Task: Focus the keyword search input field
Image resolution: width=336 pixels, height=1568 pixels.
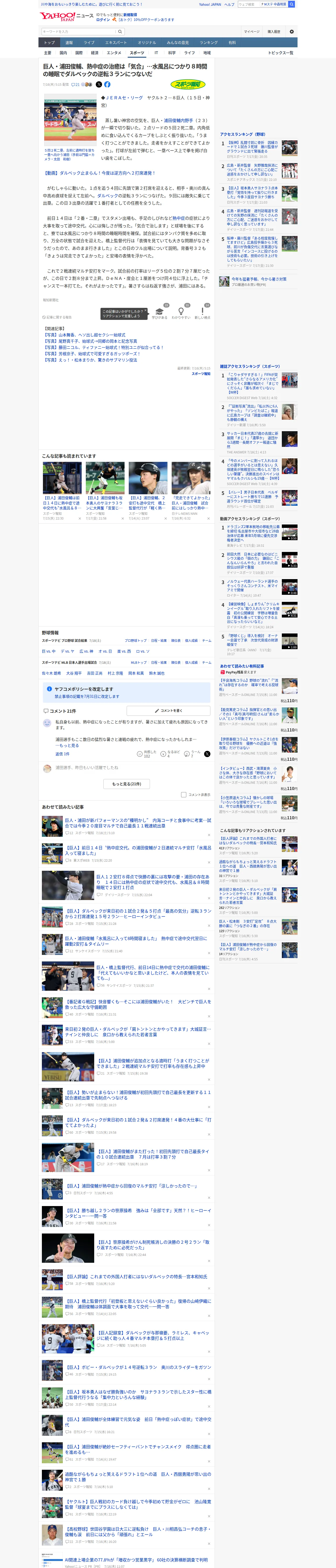Action: [79, 32]
